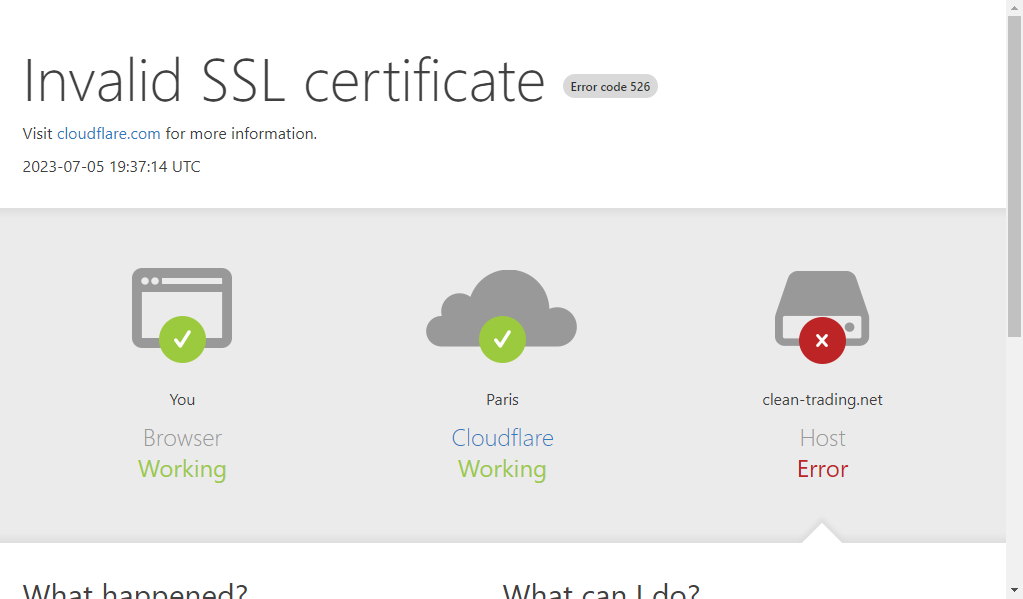Click the browser window icon with green checkmark
This screenshot has height=599, width=1023.
pyautogui.click(x=182, y=315)
